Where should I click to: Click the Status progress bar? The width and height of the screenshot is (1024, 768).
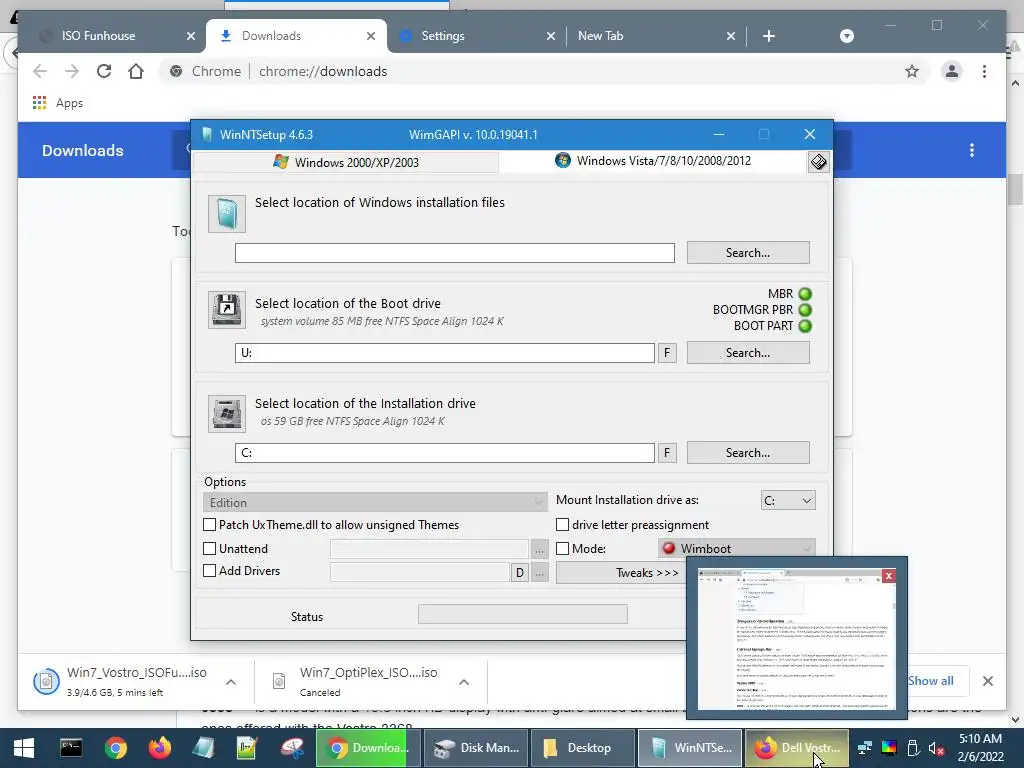coord(522,614)
